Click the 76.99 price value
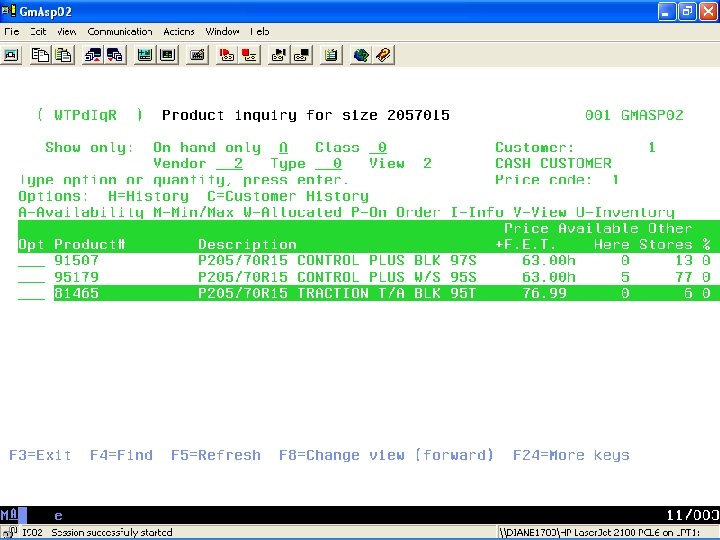Viewport: 720px width, 540px height. (545, 293)
